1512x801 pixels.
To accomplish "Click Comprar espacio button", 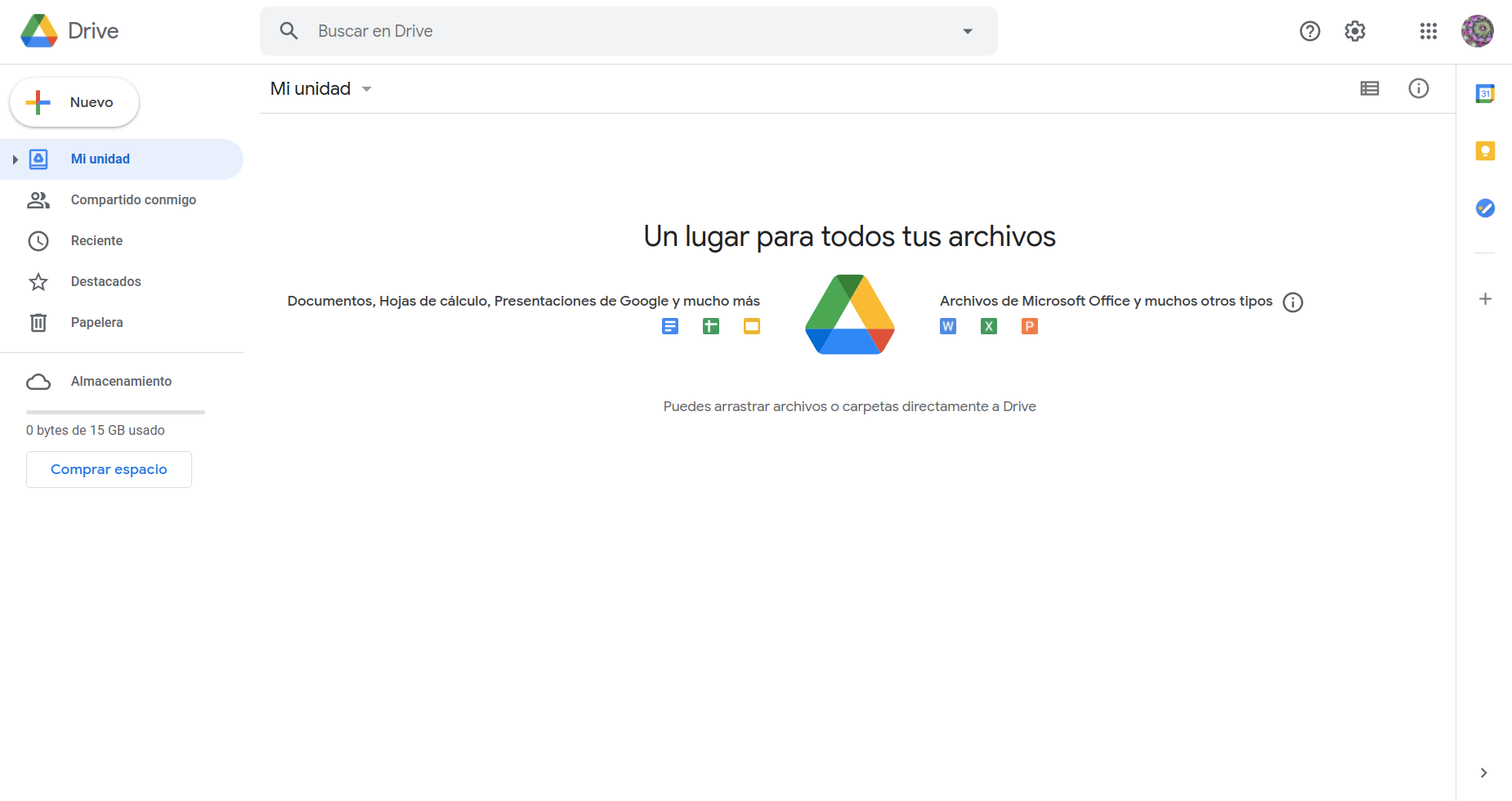I will [x=109, y=469].
